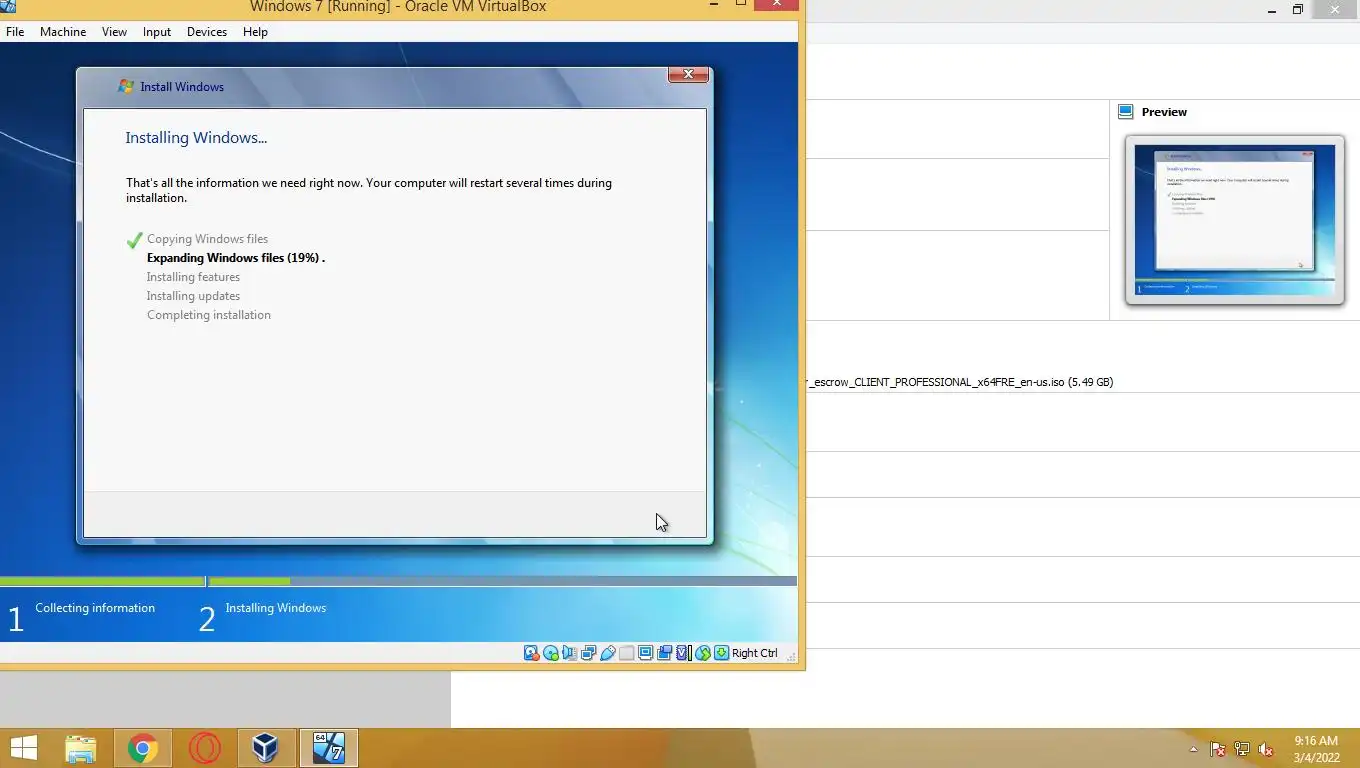Click the Collecting information stage label
1360x768 pixels.
[95, 608]
